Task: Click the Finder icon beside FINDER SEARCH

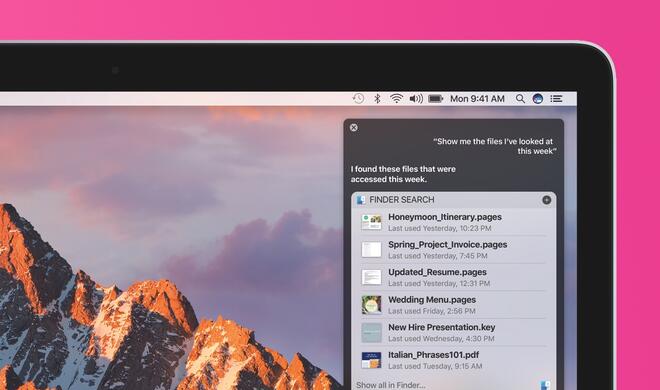Action: tap(361, 200)
